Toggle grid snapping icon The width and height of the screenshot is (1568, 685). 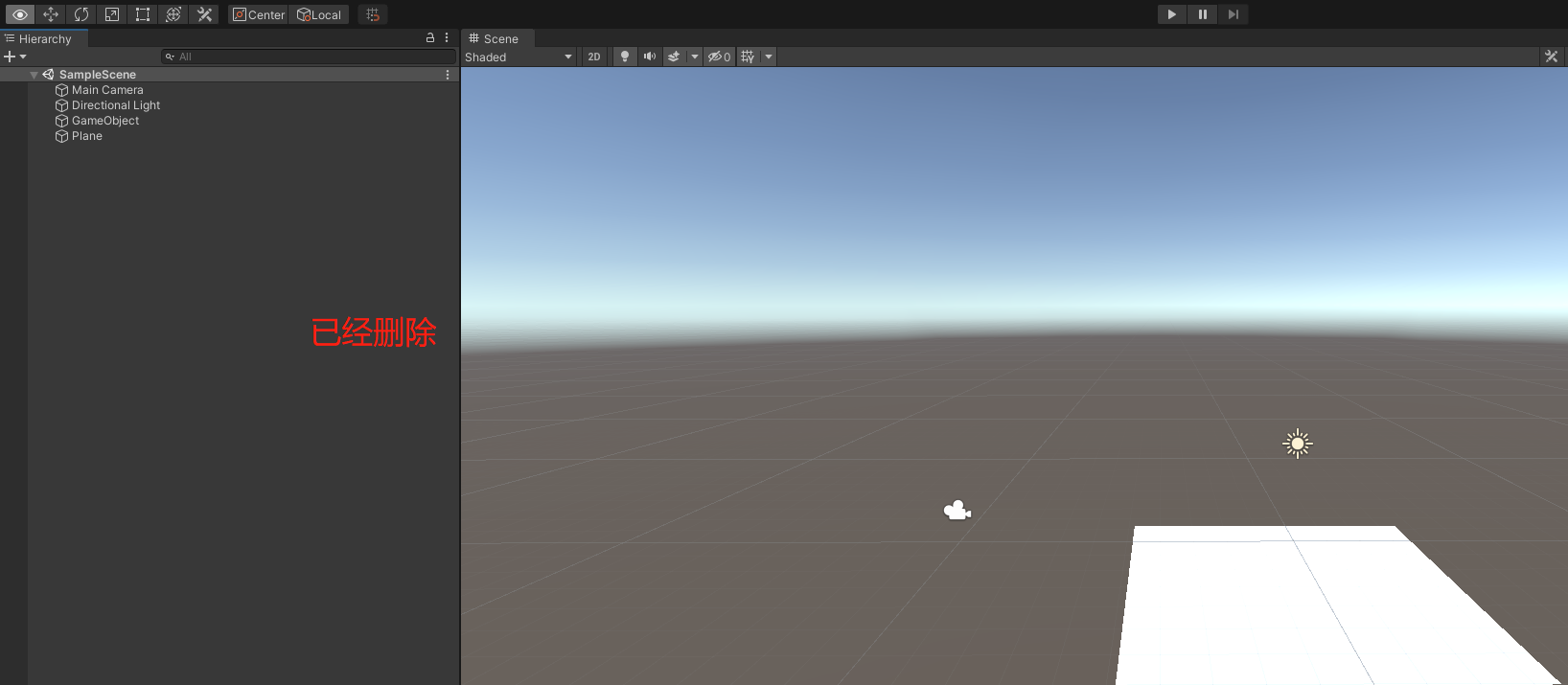373,14
